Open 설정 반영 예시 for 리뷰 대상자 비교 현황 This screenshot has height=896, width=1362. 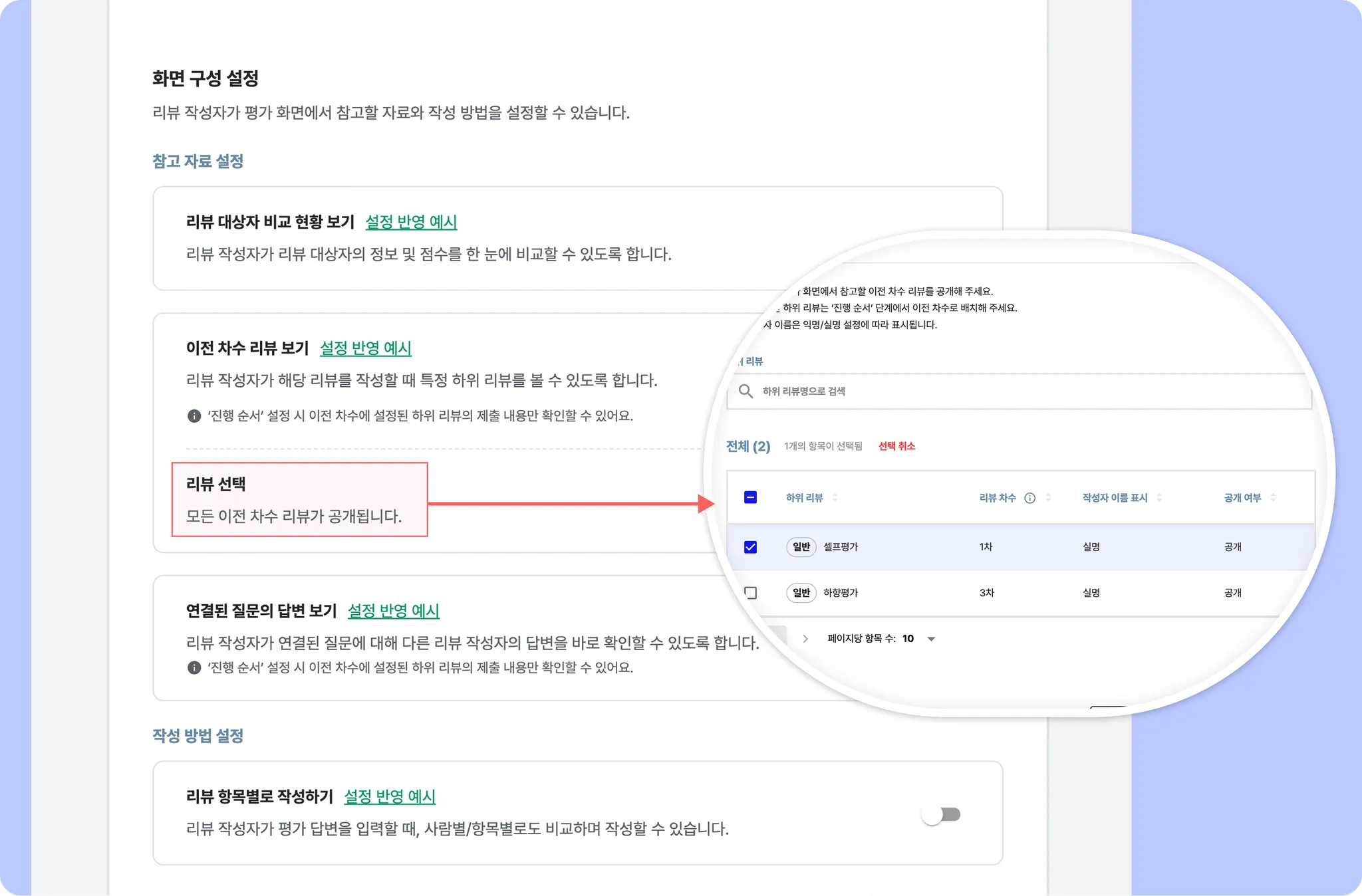coord(411,222)
